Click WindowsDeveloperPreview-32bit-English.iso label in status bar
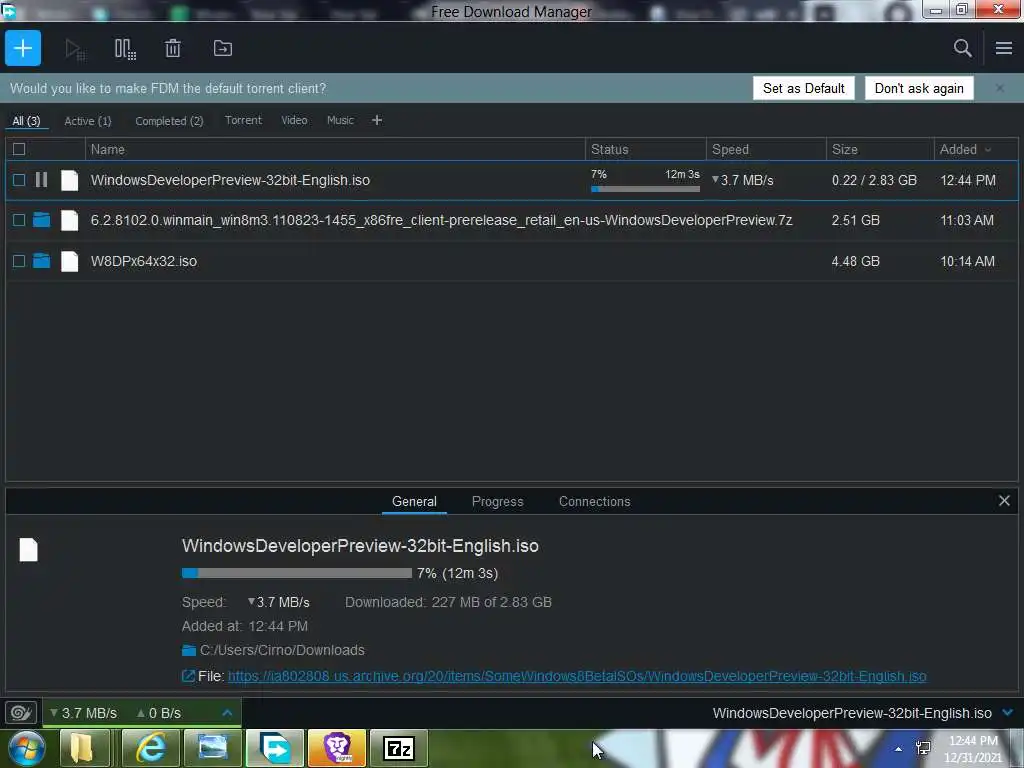The height and width of the screenshot is (768, 1024). 852,713
